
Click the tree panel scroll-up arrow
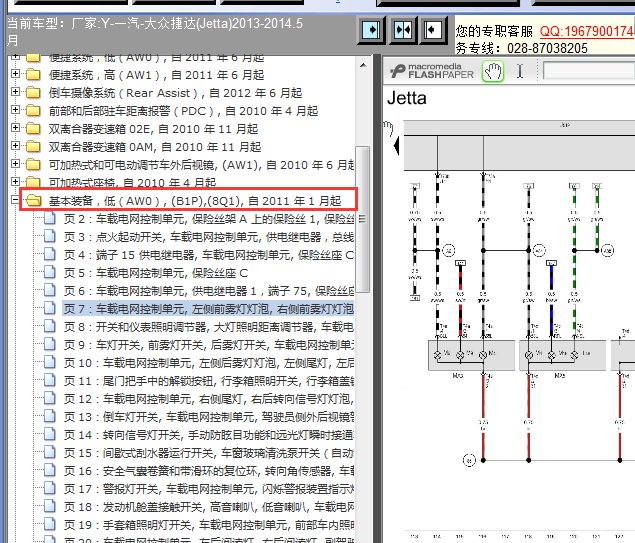point(363,65)
